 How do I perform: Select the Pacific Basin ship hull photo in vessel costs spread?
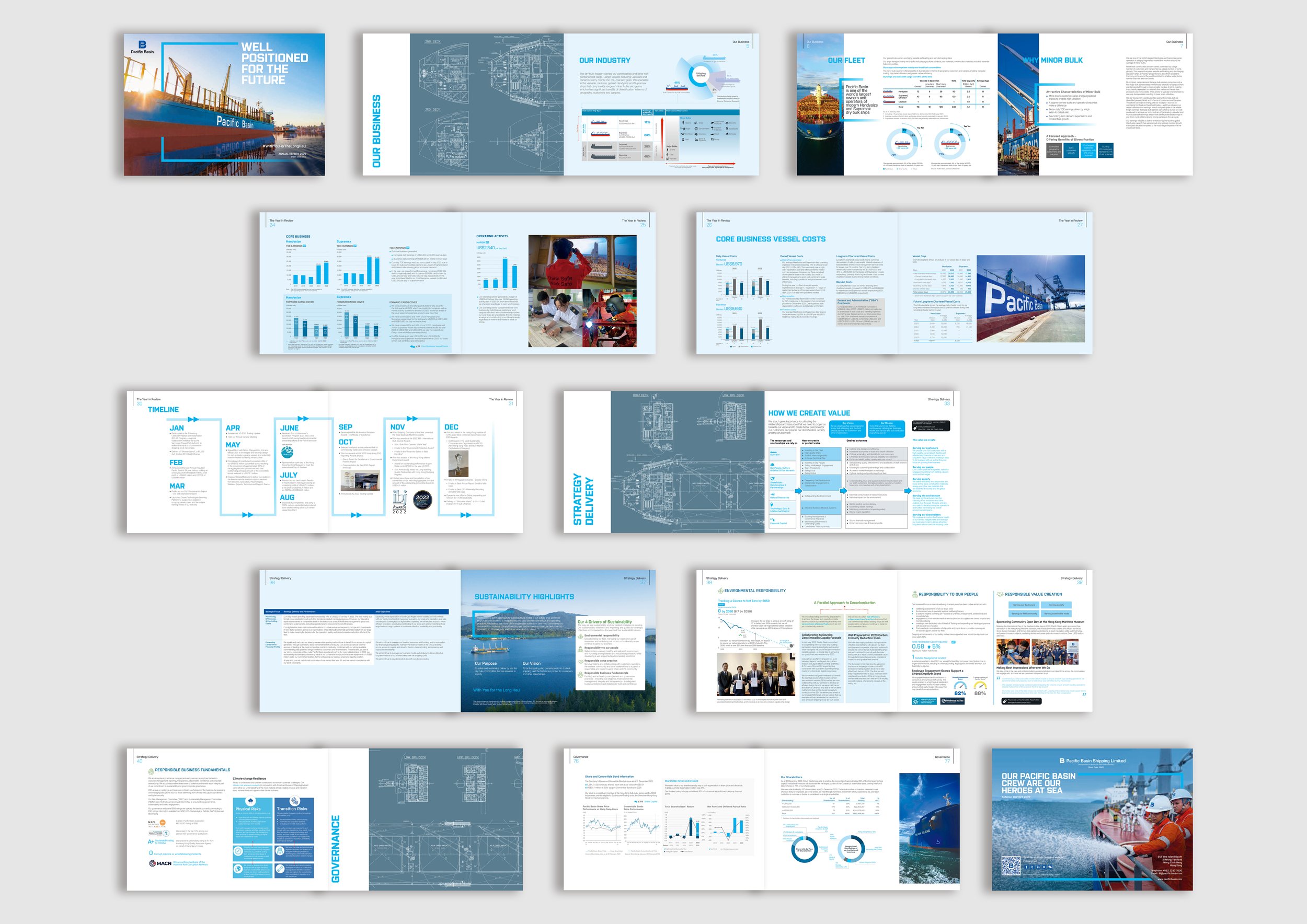point(1030,299)
